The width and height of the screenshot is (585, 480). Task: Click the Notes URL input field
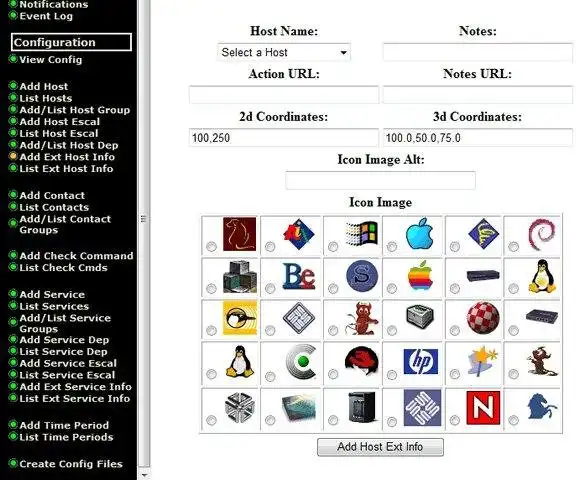click(478, 95)
